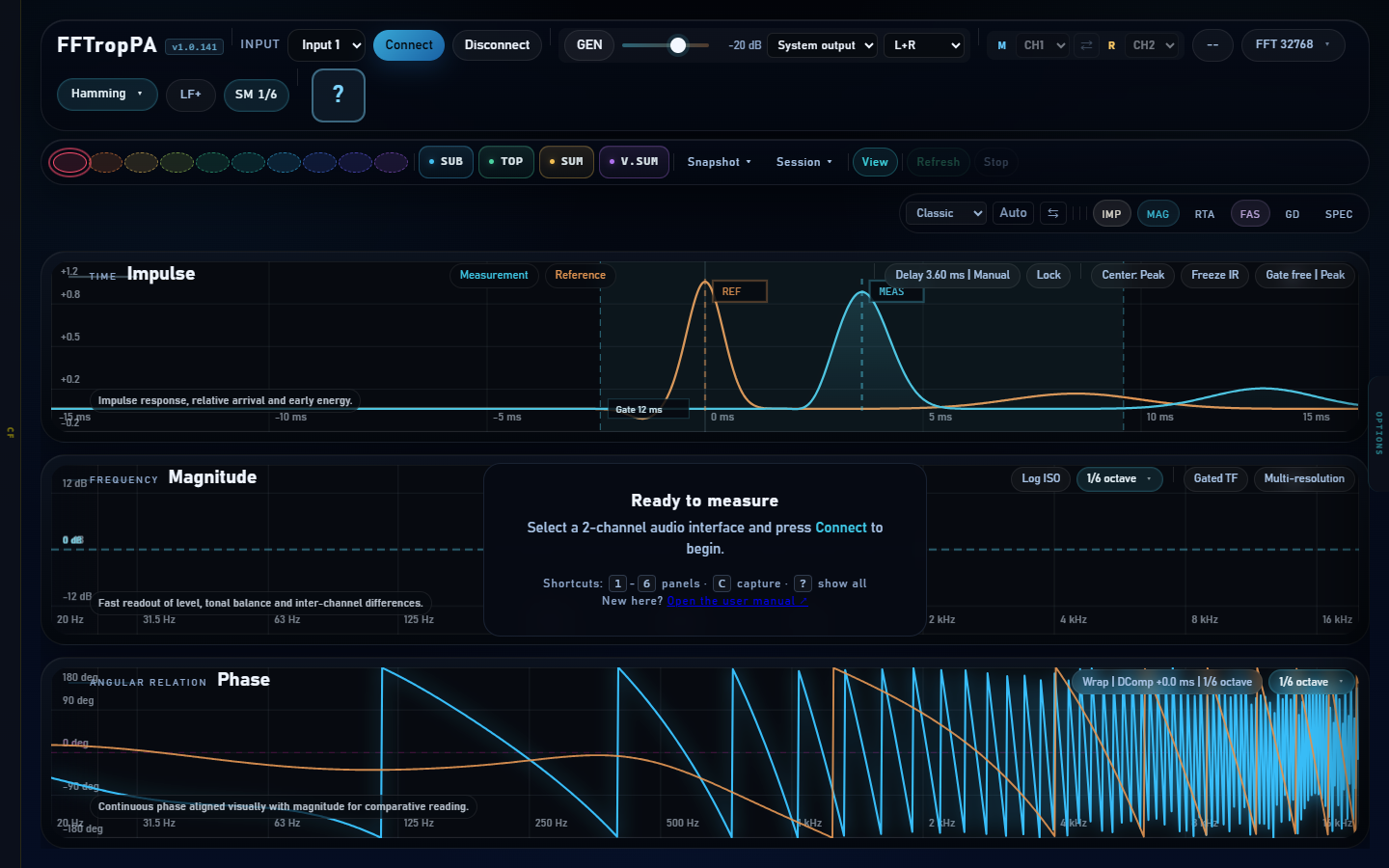The height and width of the screenshot is (868, 1389).
Task: Click the TOP trace button
Action: pyautogui.click(x=506, y=162)
